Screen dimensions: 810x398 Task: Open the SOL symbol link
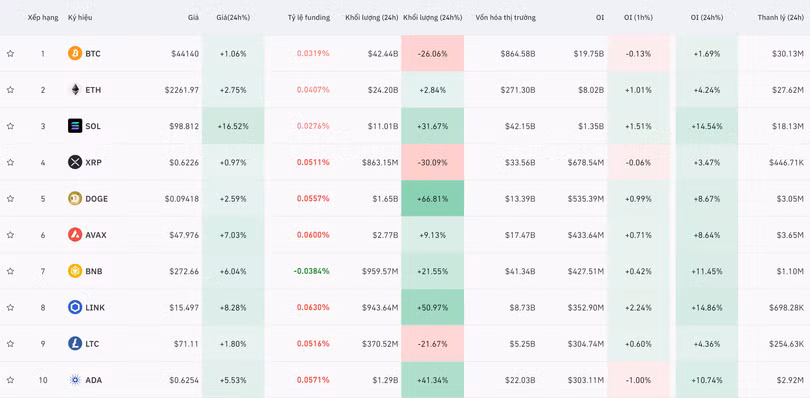point(93,126)
